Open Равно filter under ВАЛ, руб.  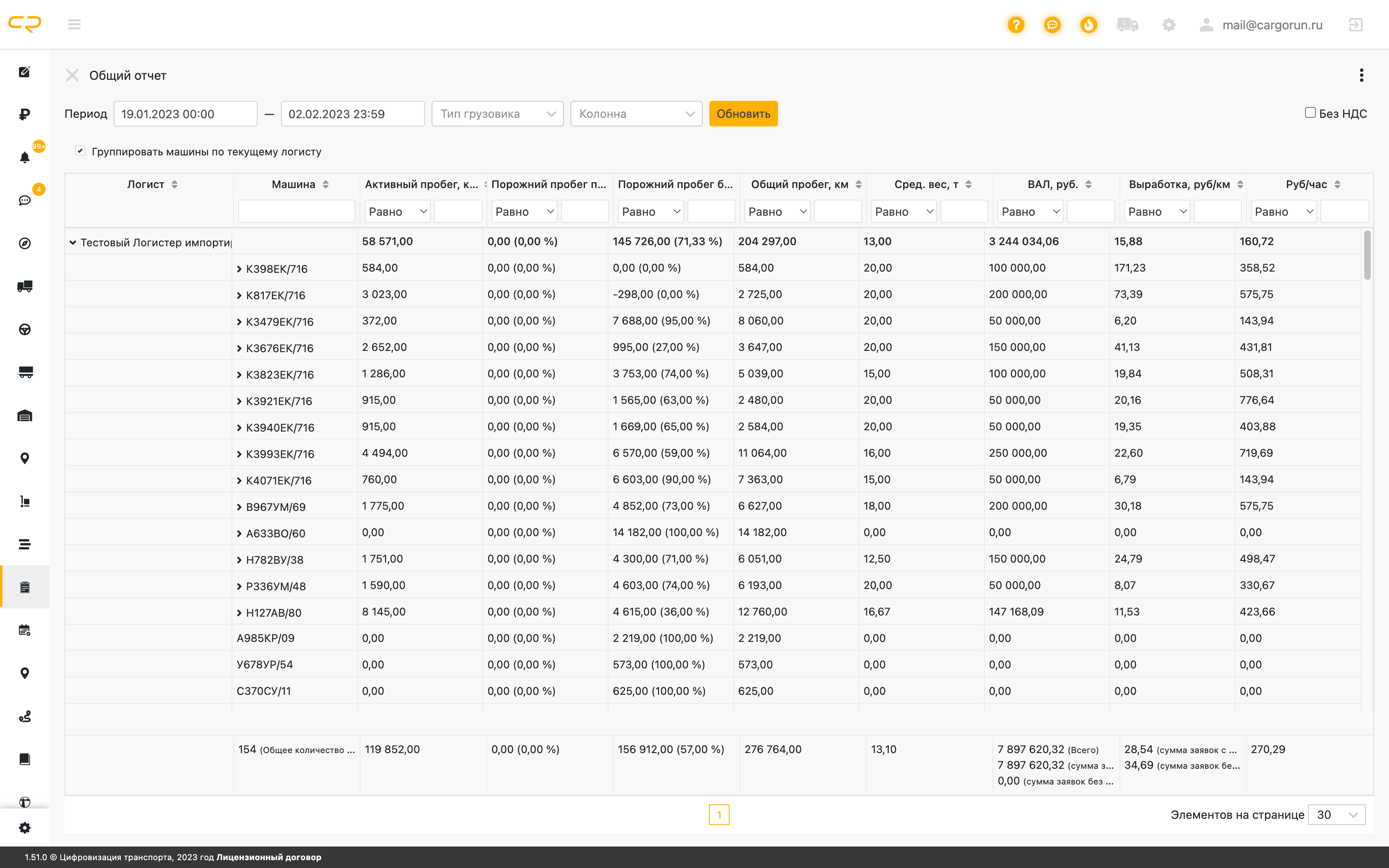[1030, 211]
